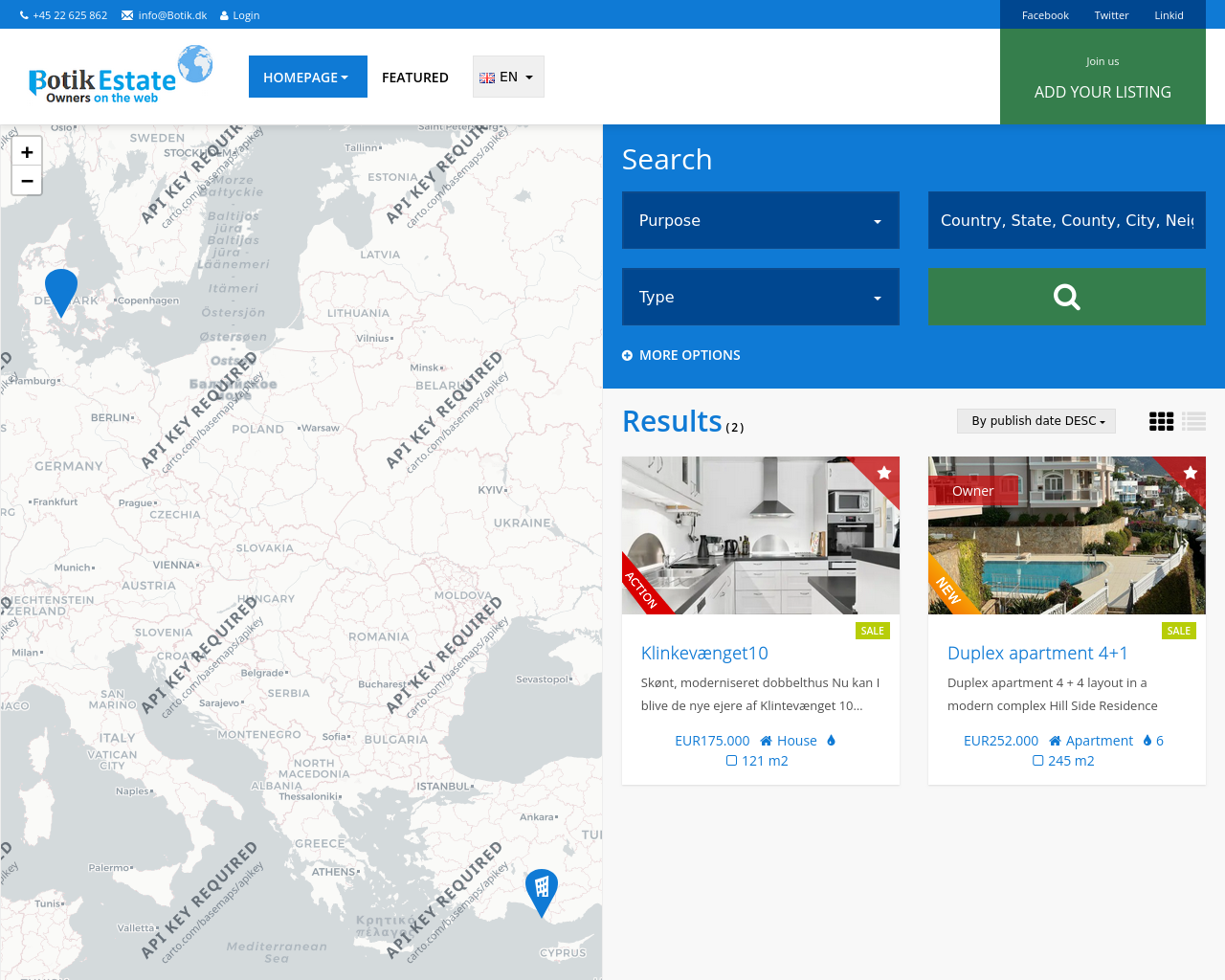Click the info@Botik.dk email link
1225x980 pixels.
point(164,15)
